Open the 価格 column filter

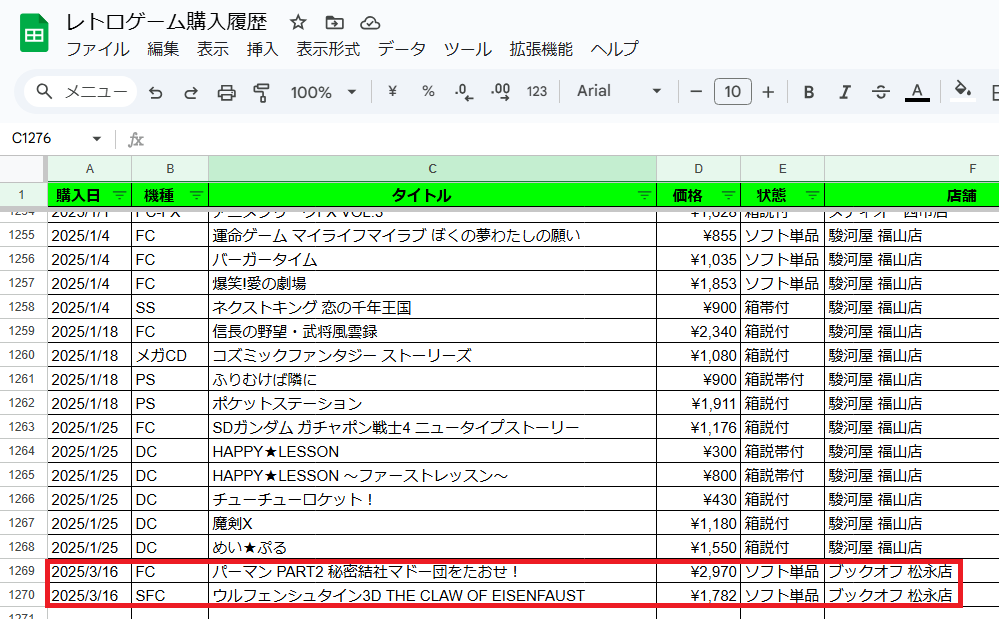728,196
